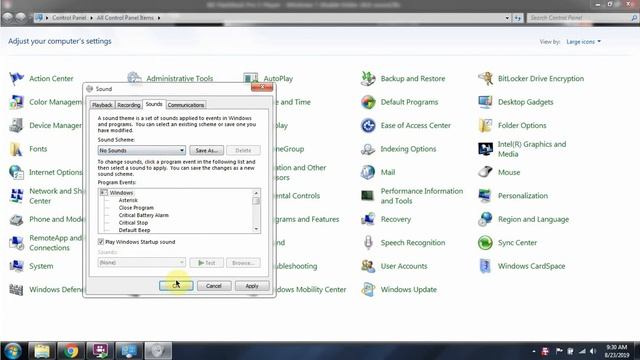Apply the sound settings
This screenshot has width=640, height=360.
[x=252, y=286]
